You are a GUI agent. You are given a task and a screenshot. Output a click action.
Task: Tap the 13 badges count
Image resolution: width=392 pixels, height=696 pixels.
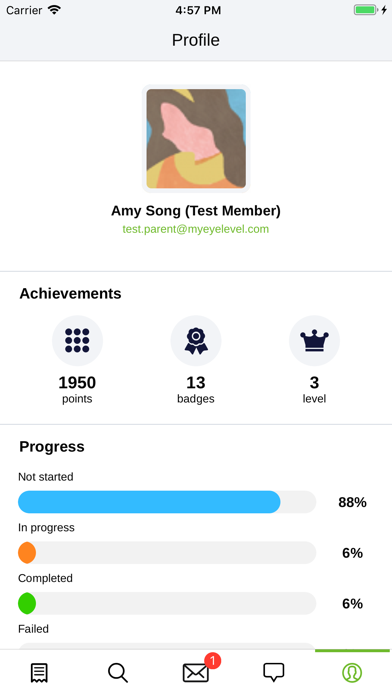[x=196, y=383]
